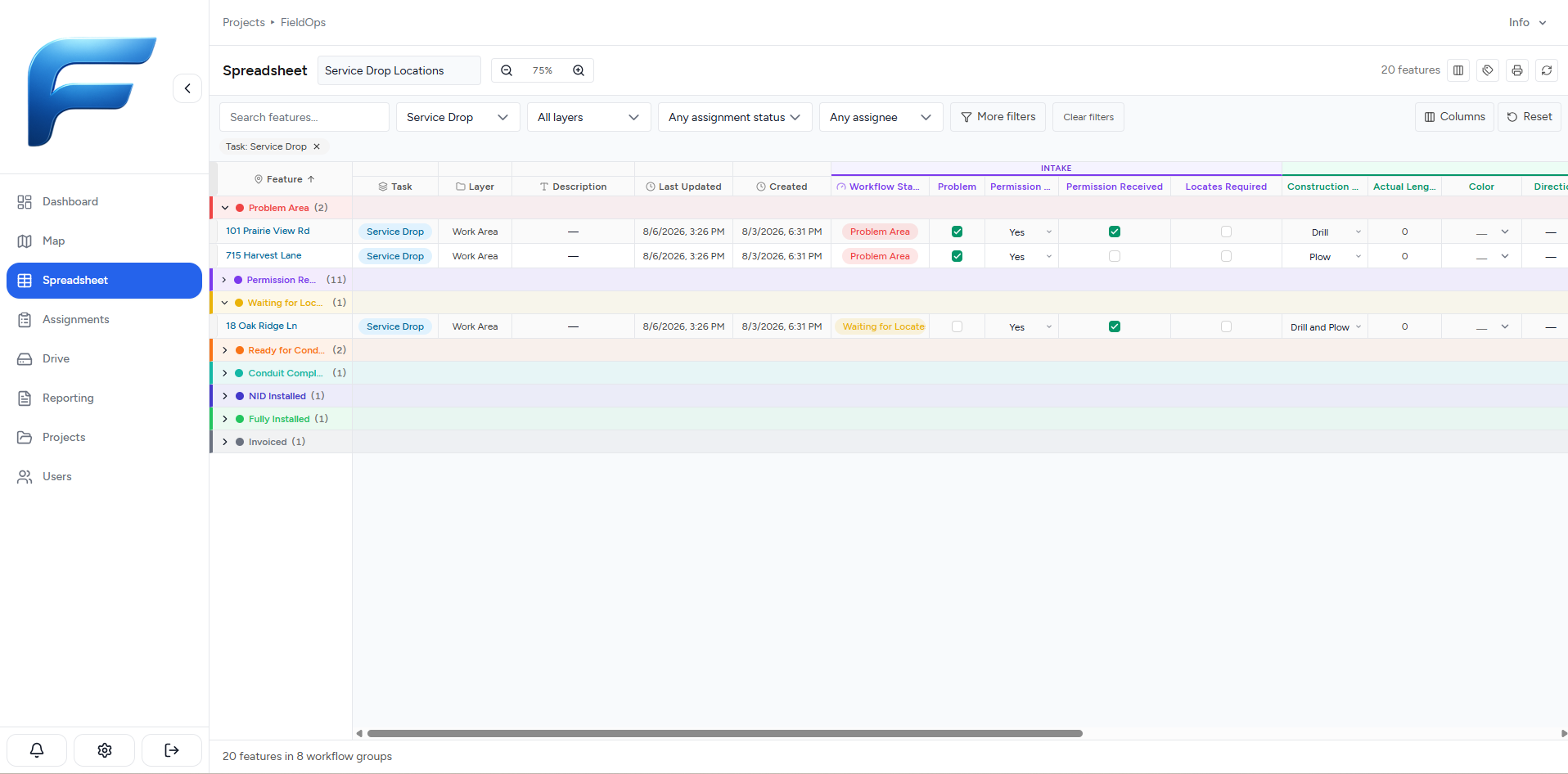This screenshot has height=774, width=1568.
Task: Open the Service Drop task dropdown
Action: pyautogui.click(x=457, y=117)
